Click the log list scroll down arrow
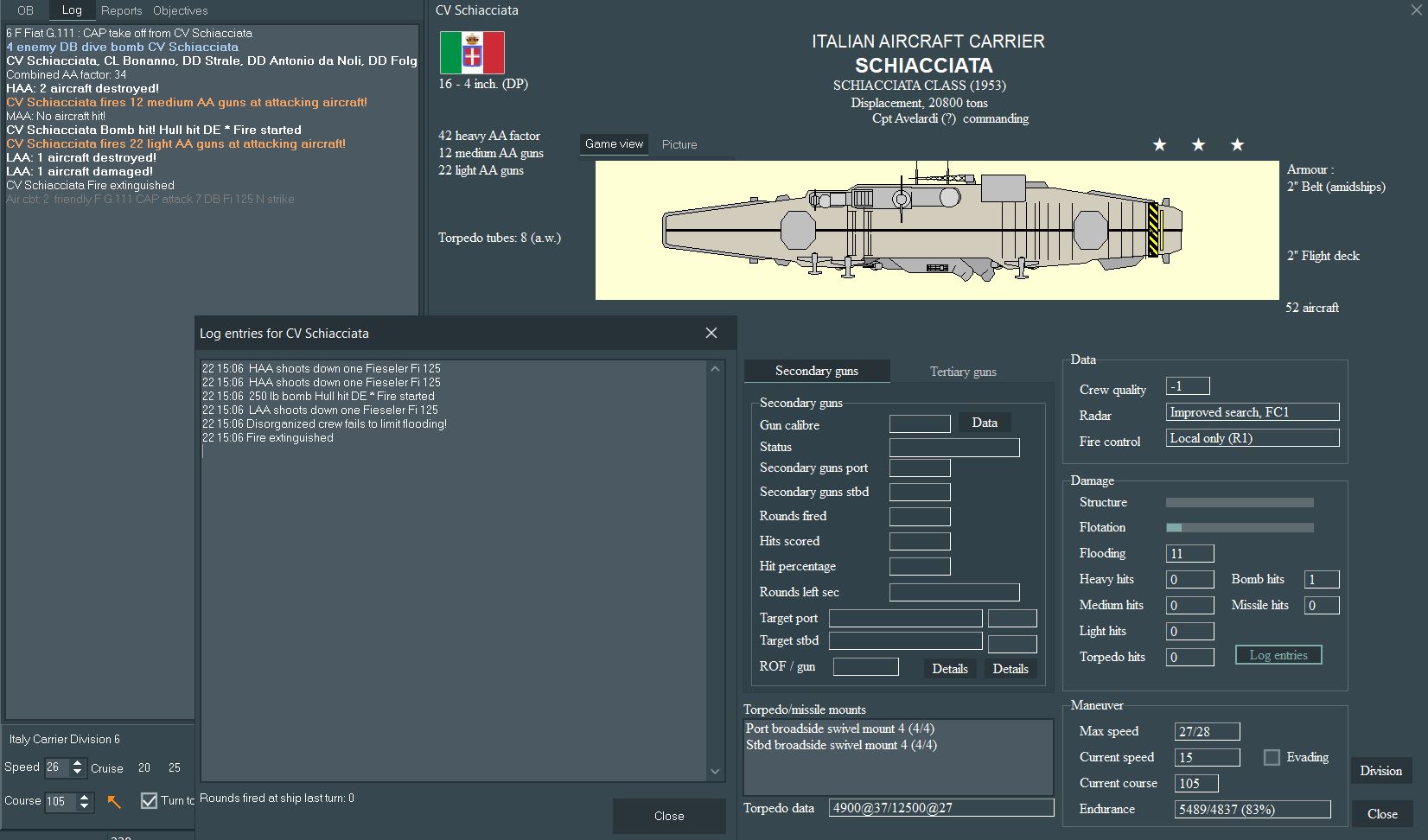Image resolution: width=1428 pixels, height=840 pixels. [715, 772]
